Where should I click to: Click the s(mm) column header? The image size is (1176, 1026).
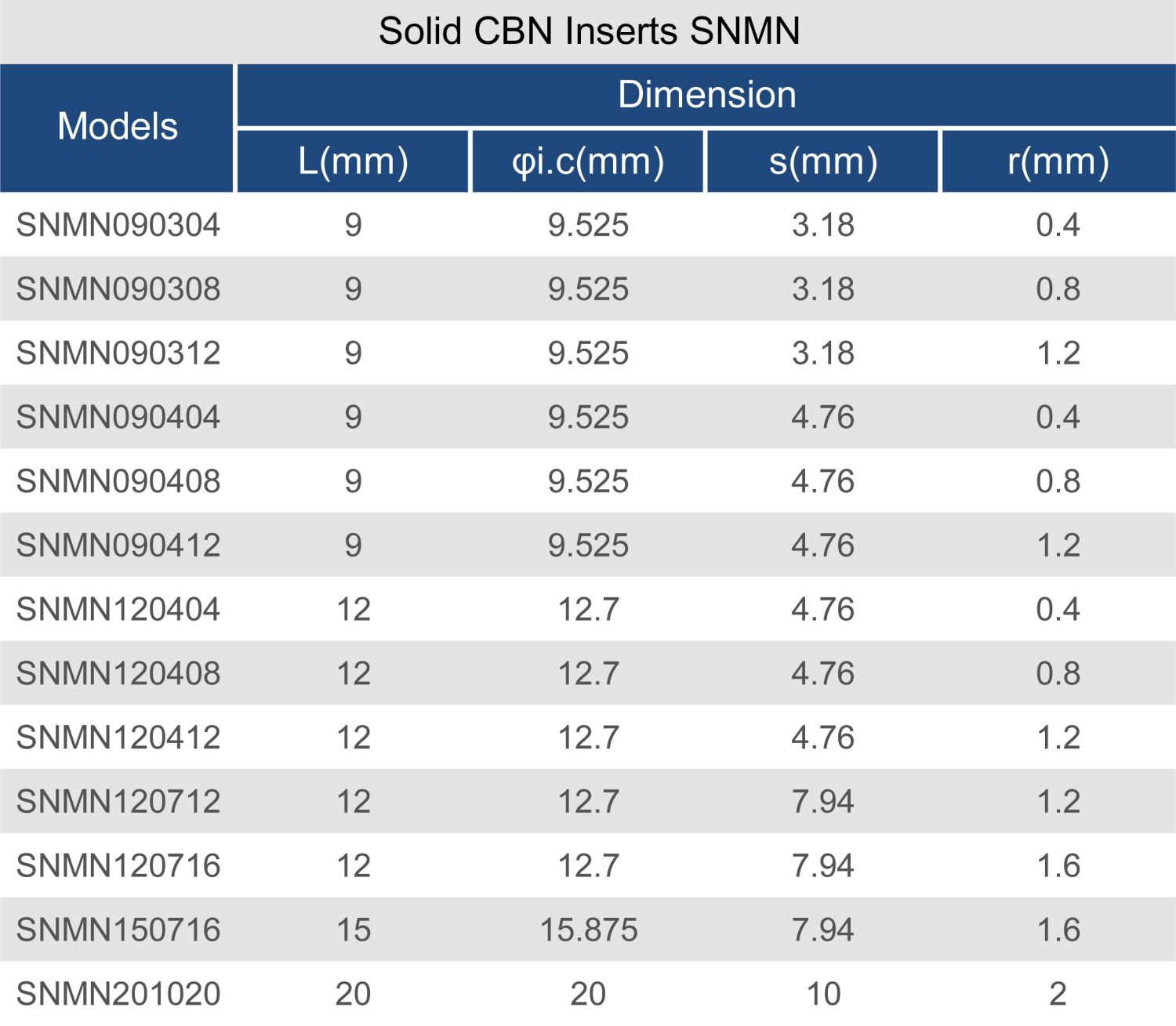(822, 161)
